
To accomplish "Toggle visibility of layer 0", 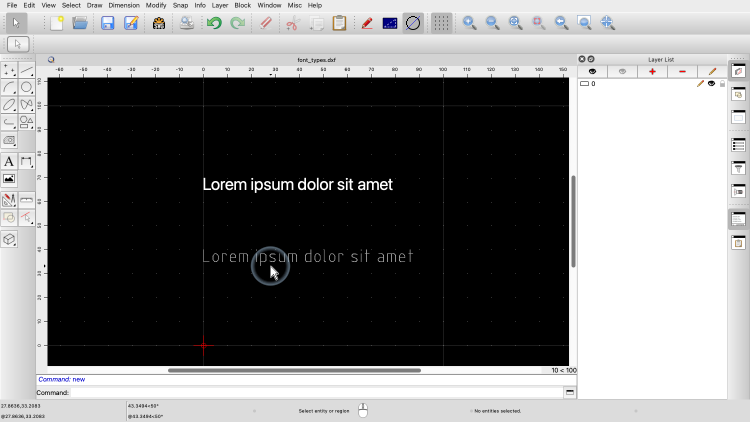I will [x=711, y=84].
